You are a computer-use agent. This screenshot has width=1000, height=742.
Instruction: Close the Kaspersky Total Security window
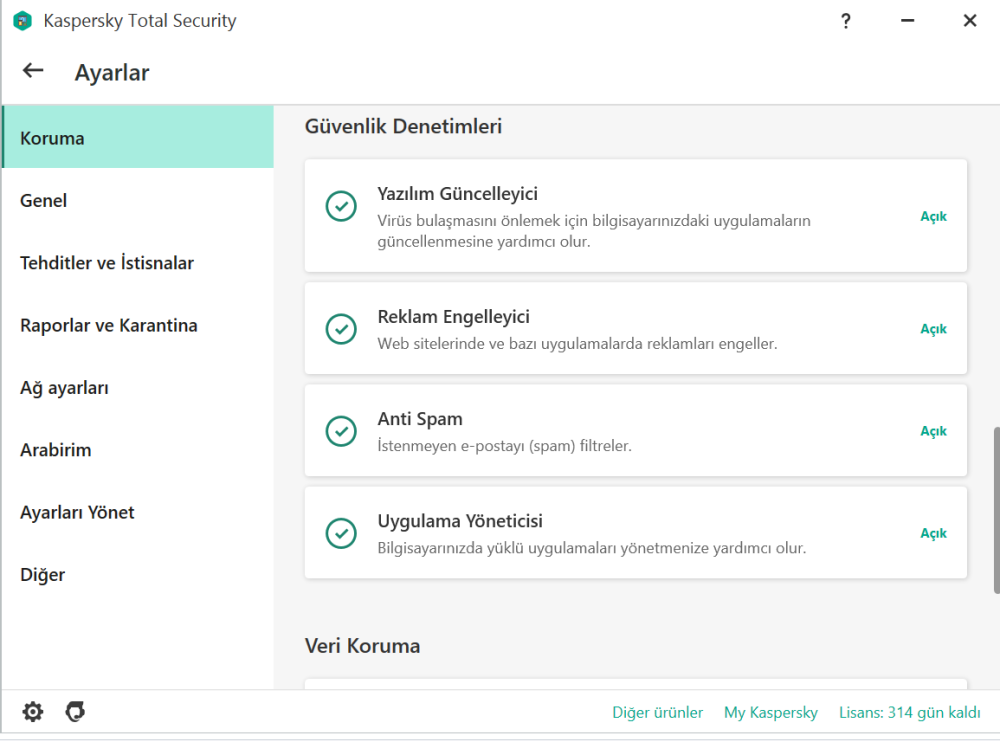(970, 21)
